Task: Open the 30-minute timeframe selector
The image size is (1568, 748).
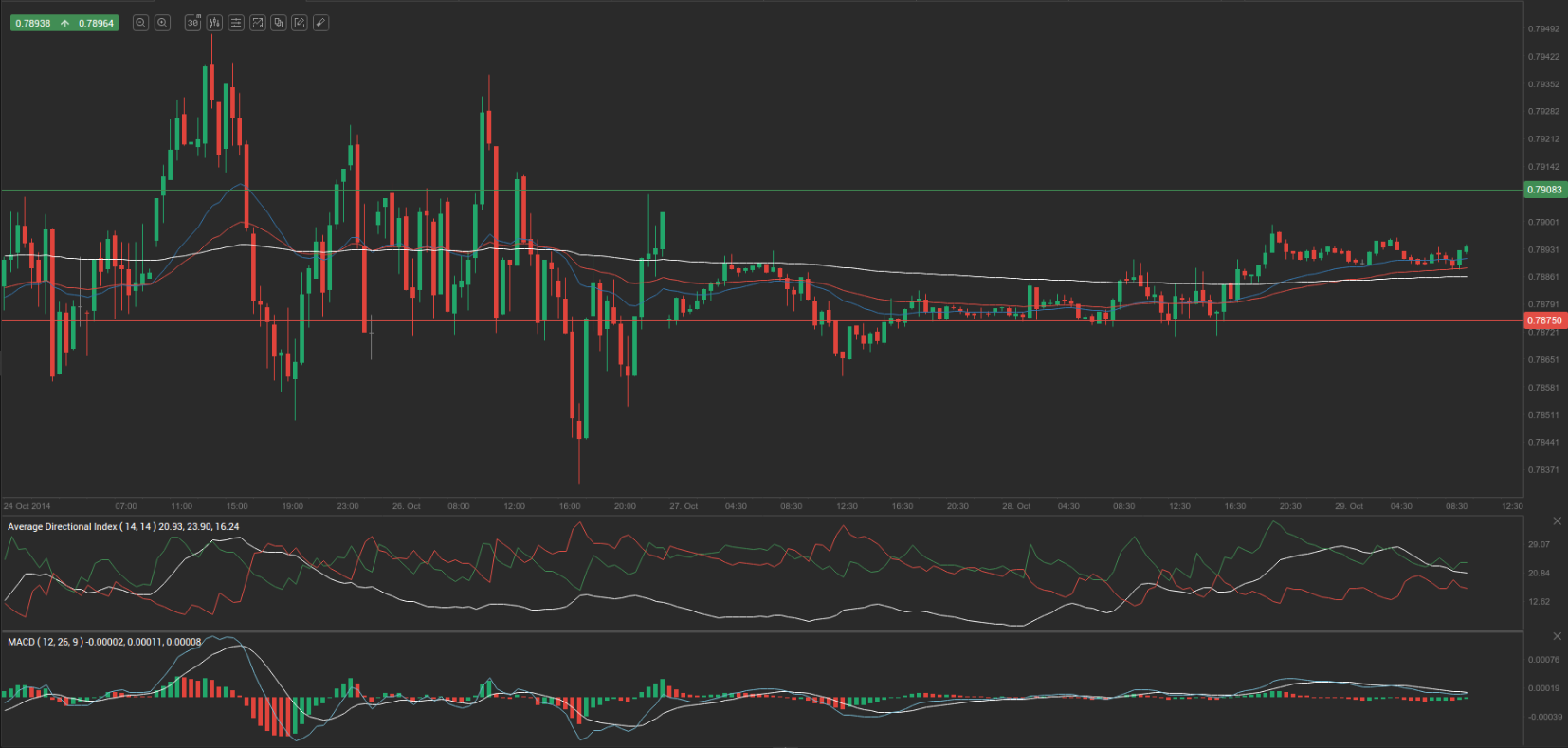Action: click(x=193, y=23)
